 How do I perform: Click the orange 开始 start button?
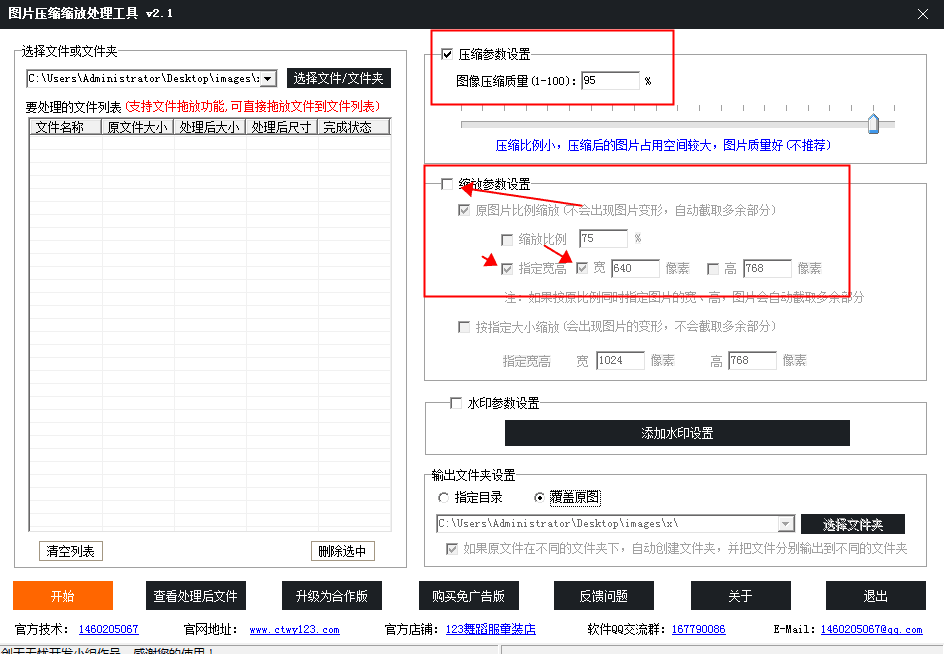click(x=62, y=595)
